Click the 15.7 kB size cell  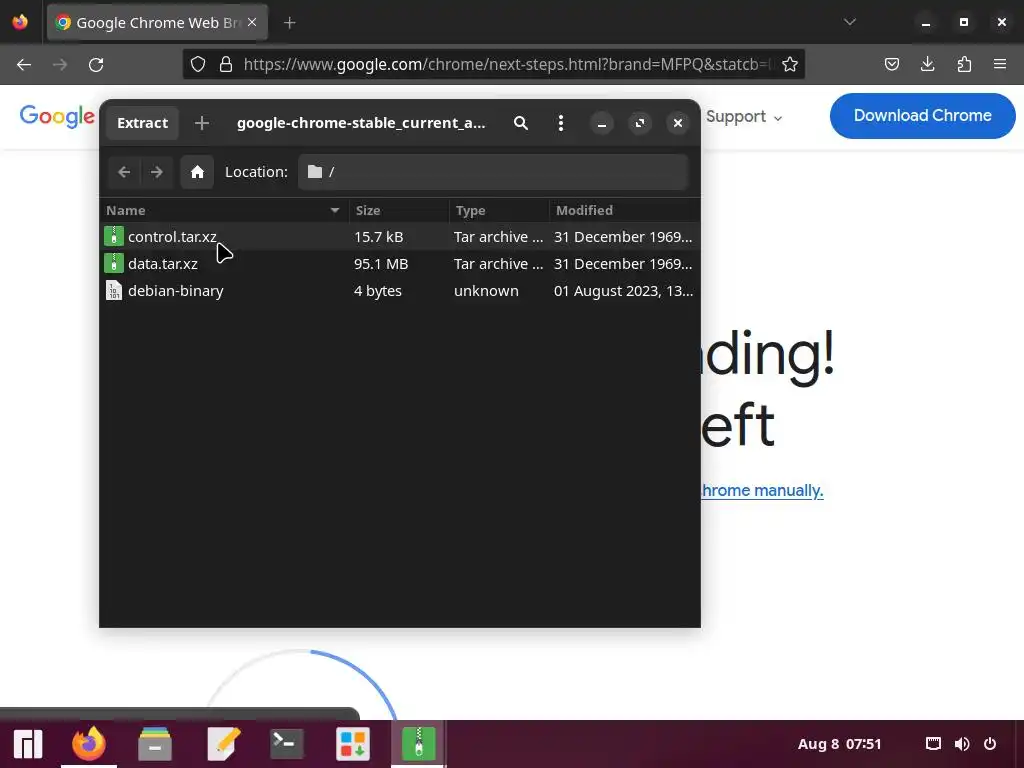point(378,236)
